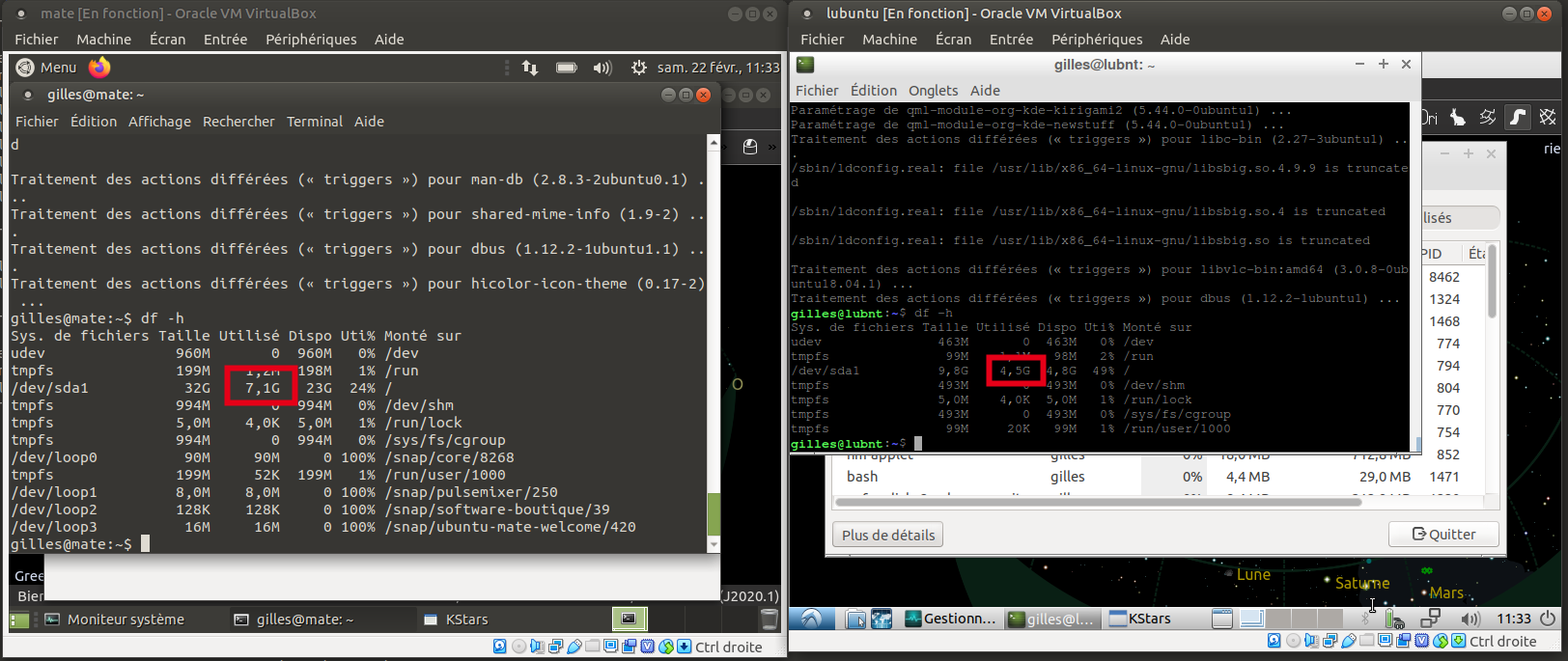Click the green arrow keyboard-capture icon in lubuntu VirtualBox status bar
This screenshot has height=661, width=1568.
coord(1459,641)
